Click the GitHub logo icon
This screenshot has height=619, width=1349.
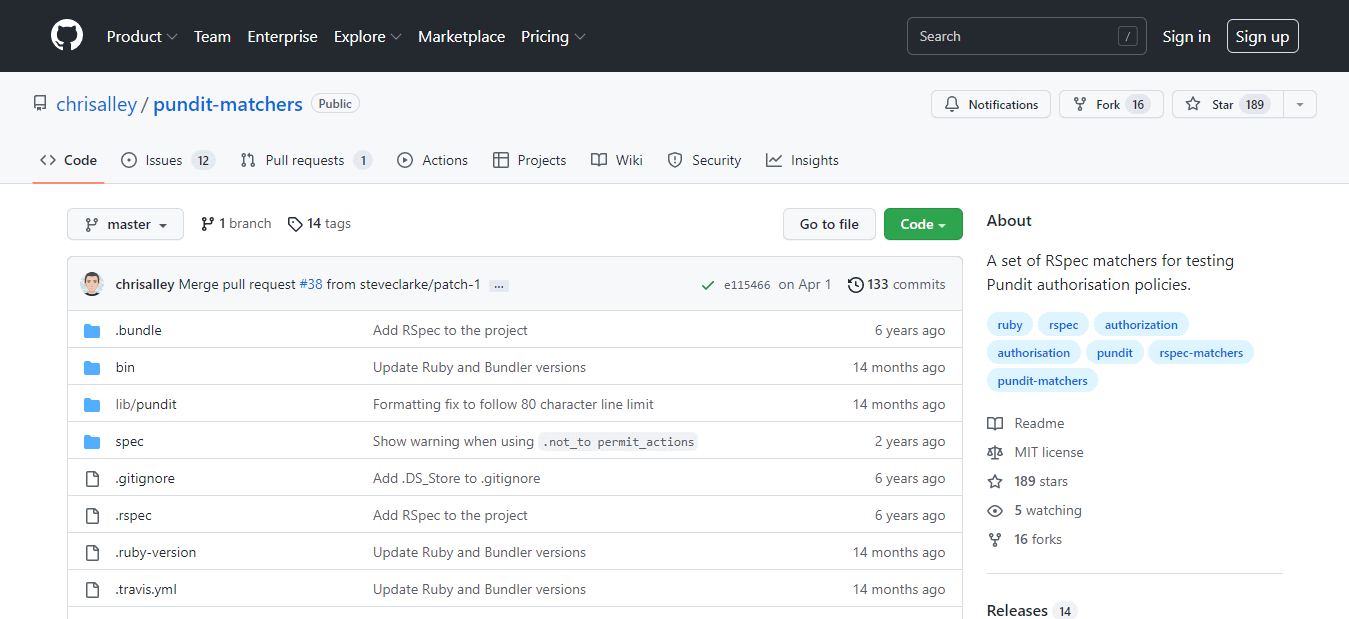click(67, 36)
